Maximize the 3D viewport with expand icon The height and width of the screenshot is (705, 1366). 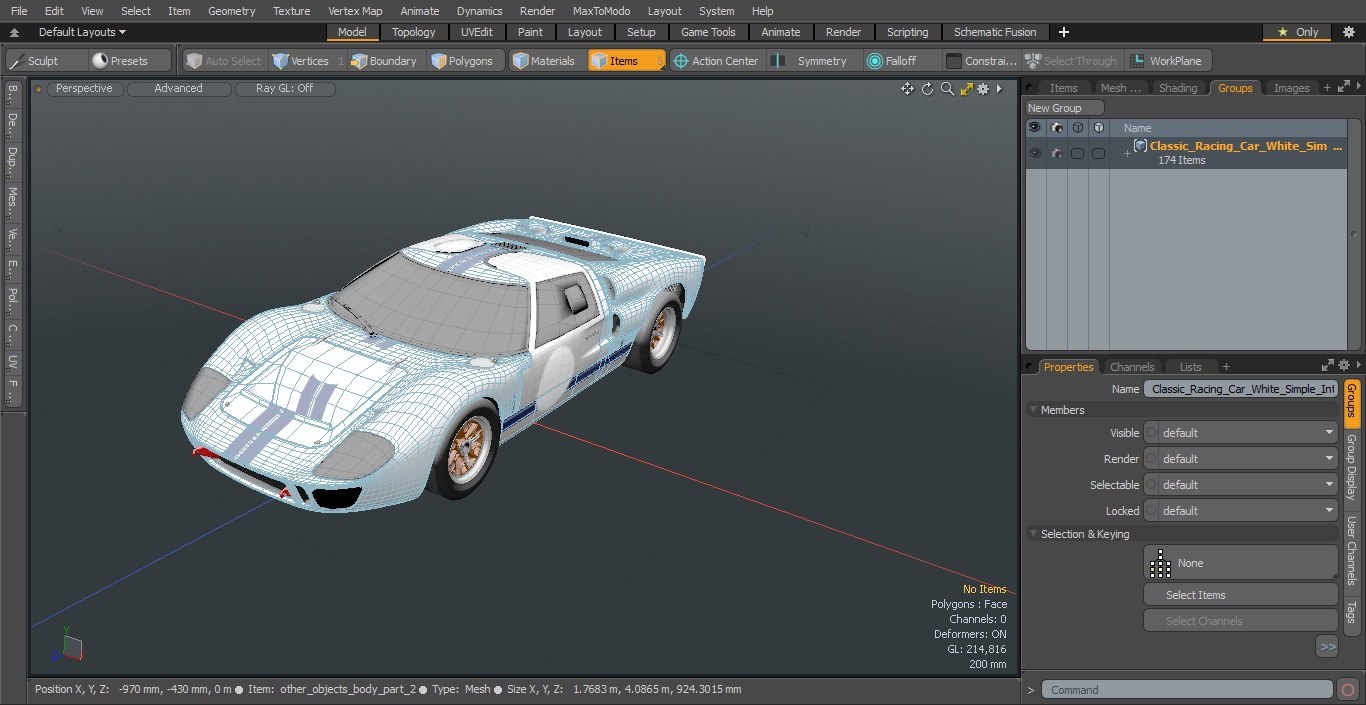pyautogui.click(x=966, y=89)
